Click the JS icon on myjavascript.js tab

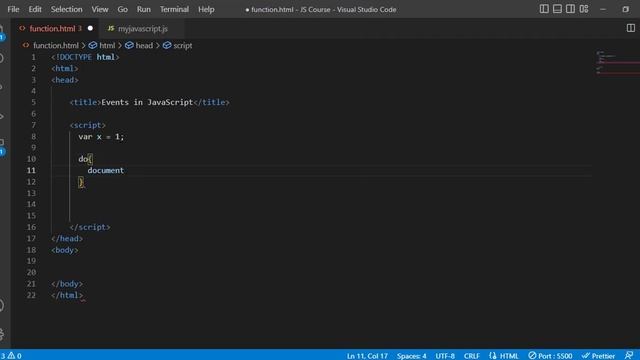(111, 28)
